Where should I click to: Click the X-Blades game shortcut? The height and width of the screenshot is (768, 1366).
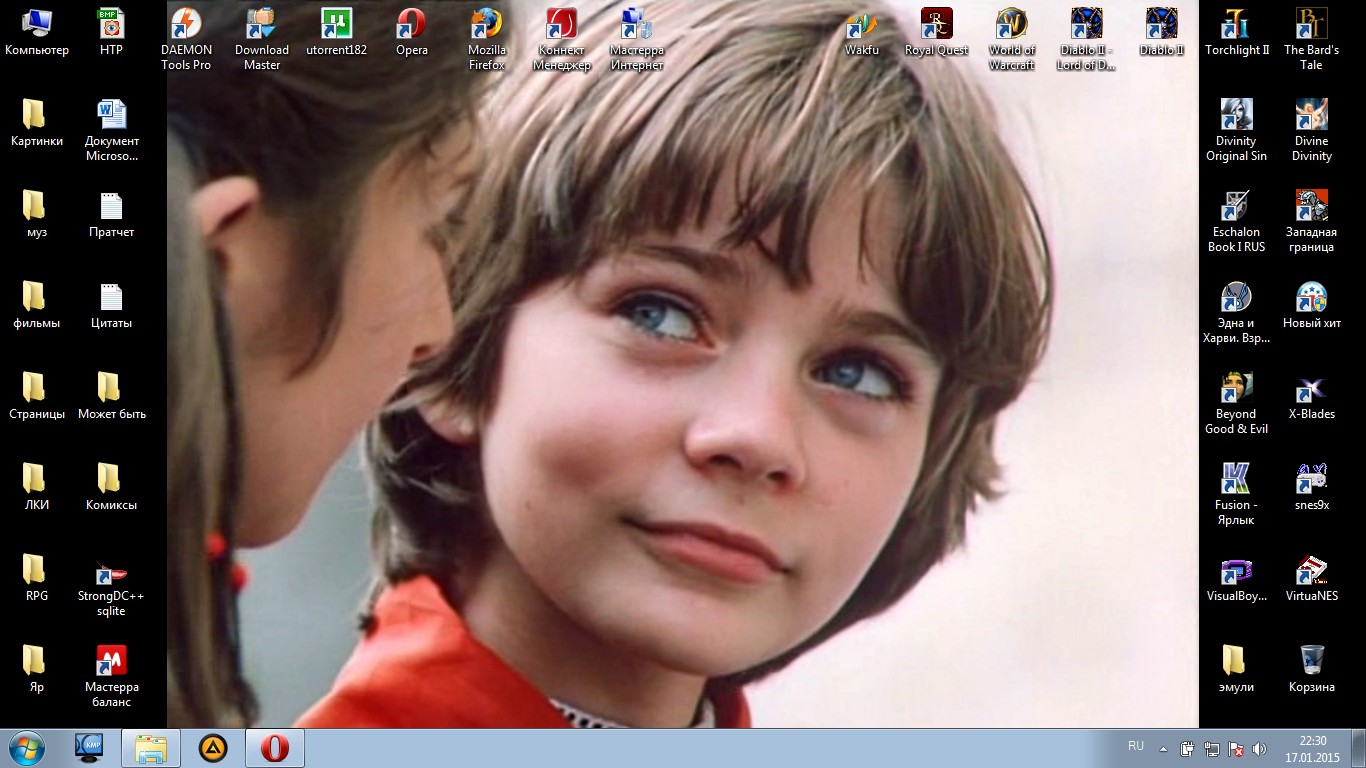pos(1311,396)
